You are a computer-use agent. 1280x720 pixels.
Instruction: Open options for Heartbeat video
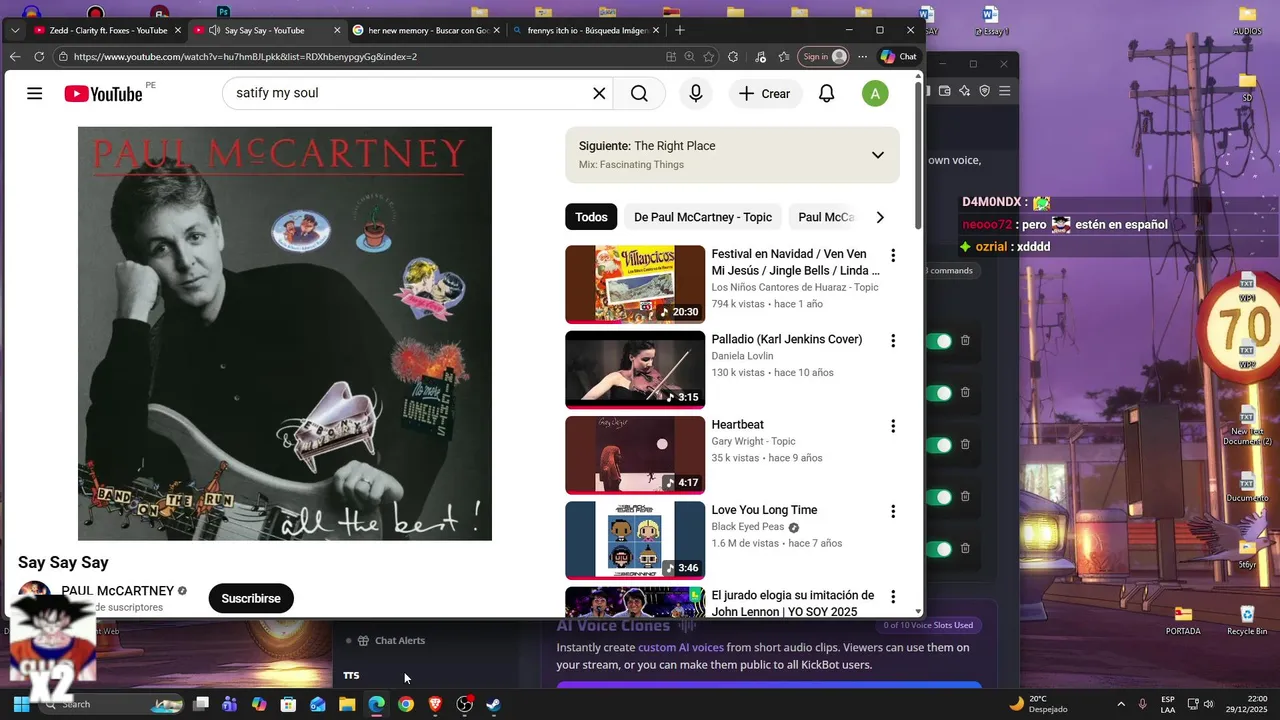point(893,426)
